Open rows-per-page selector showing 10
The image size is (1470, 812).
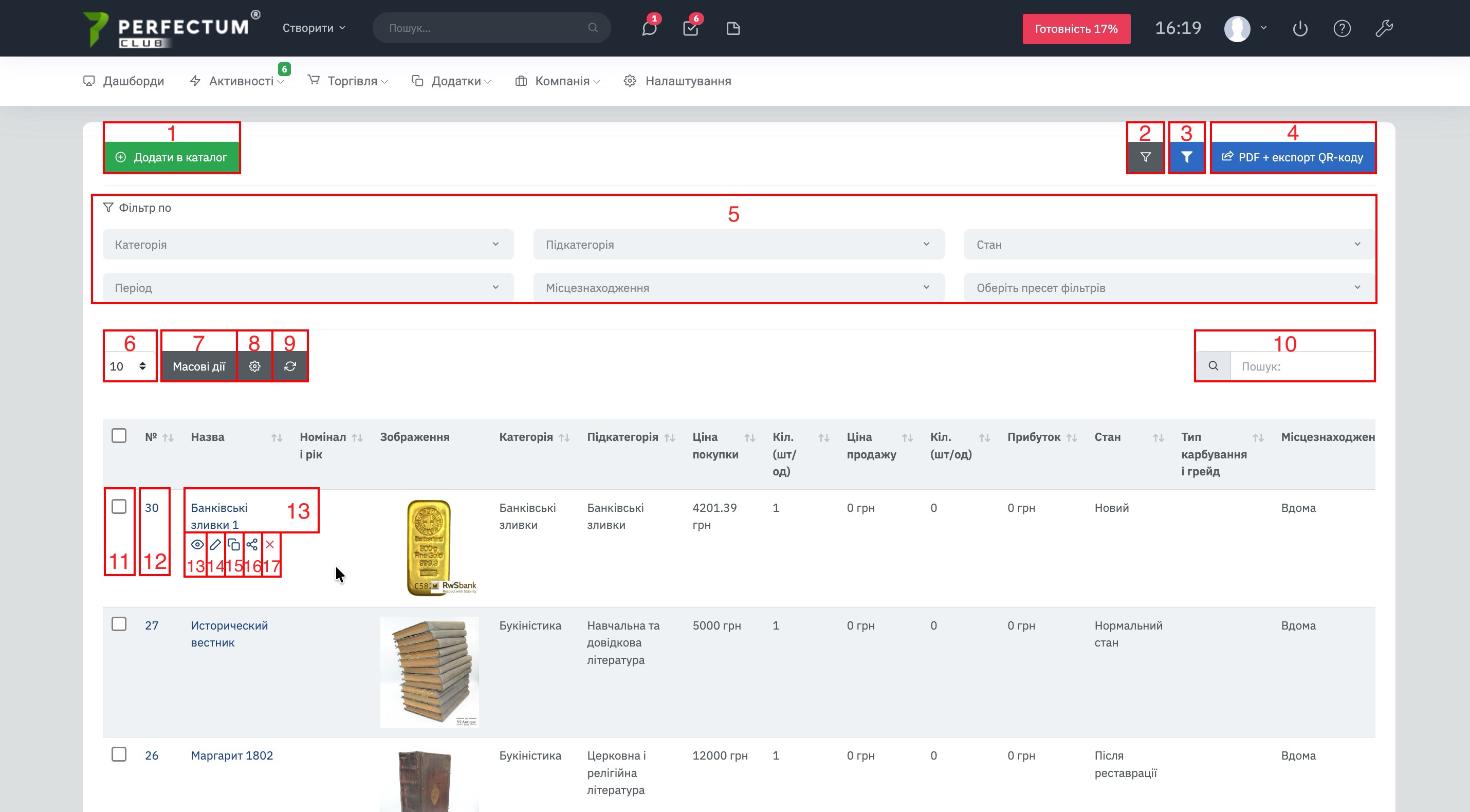(128, 366)
